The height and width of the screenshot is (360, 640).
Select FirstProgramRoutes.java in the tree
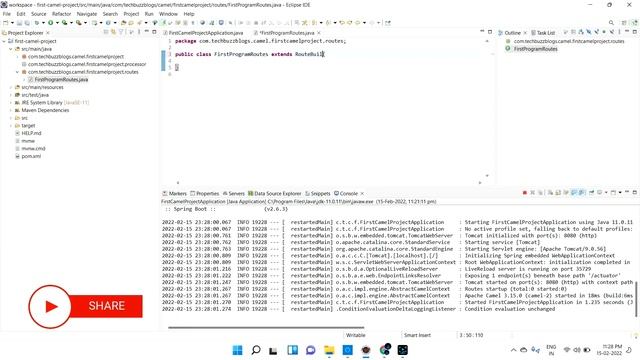(61, 80)
